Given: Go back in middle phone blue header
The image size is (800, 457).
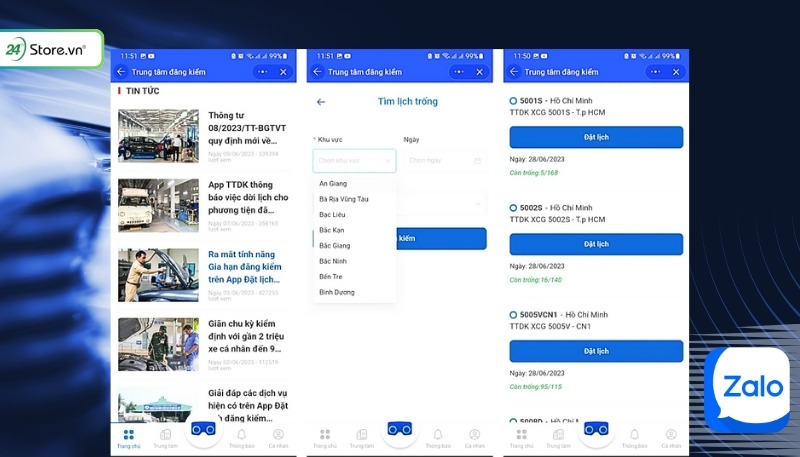Looking at the screenshot, I should pyautogui.click(x=317, y=72).
